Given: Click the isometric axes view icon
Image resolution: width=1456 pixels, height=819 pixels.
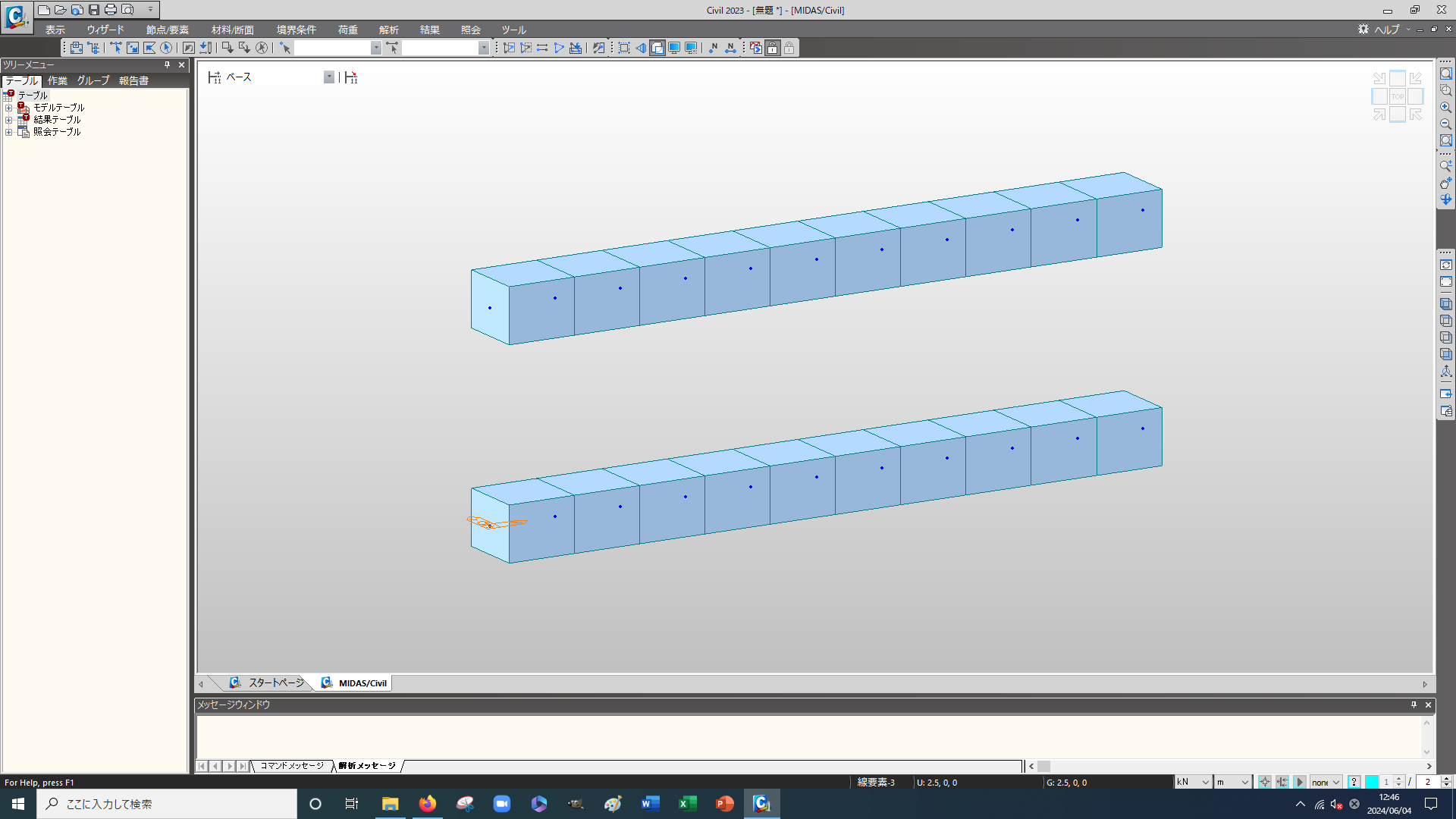Looking at the screenshot, I should 1446,371.
